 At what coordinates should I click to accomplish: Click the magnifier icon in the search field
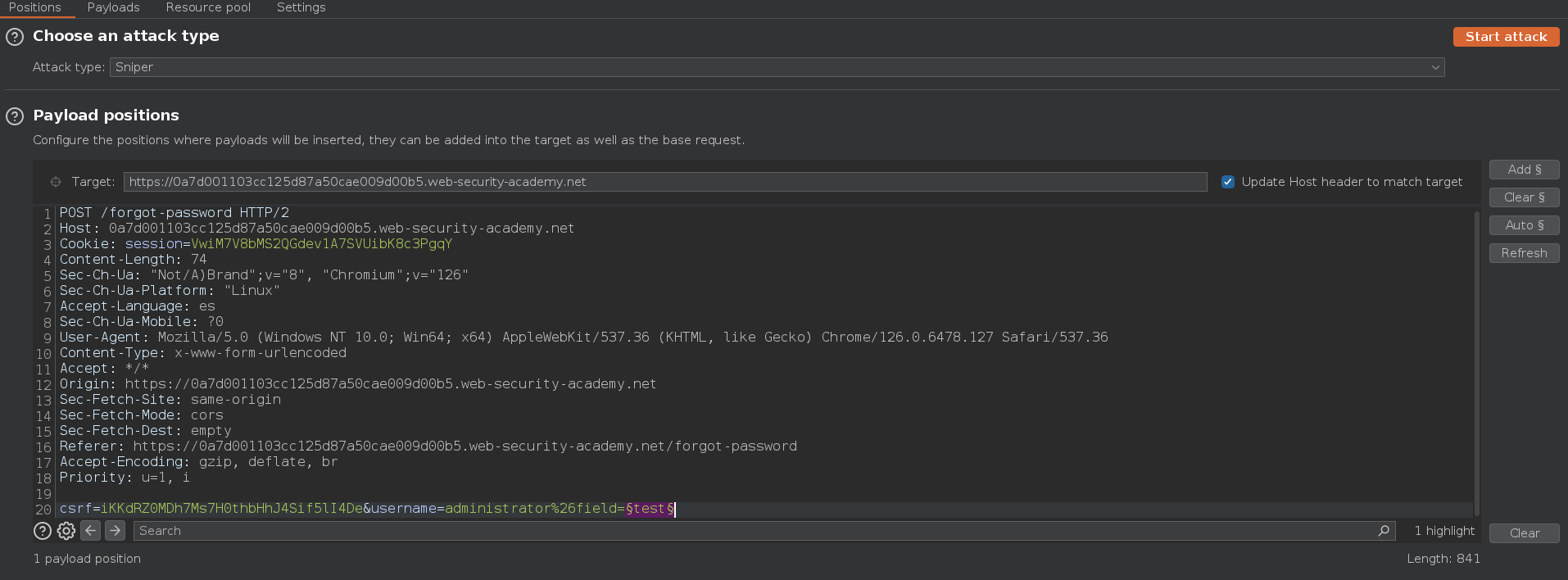1384,531
